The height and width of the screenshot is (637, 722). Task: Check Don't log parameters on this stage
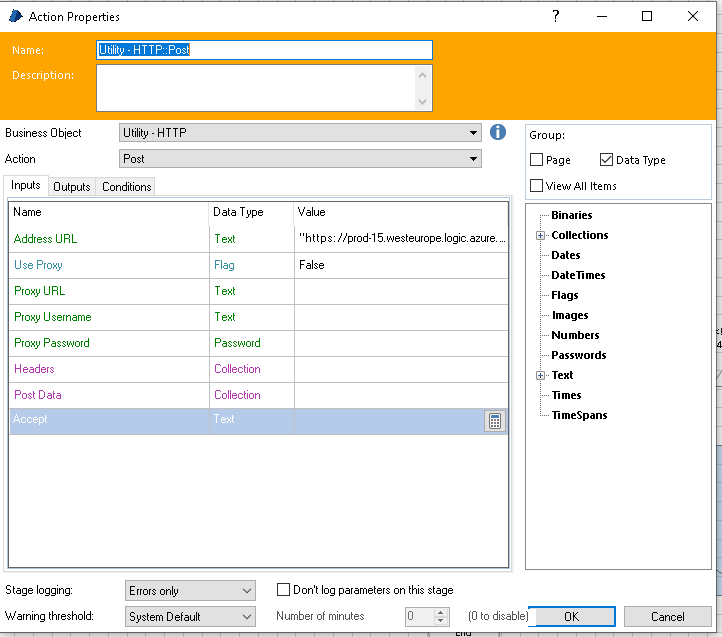pos(284,590)
